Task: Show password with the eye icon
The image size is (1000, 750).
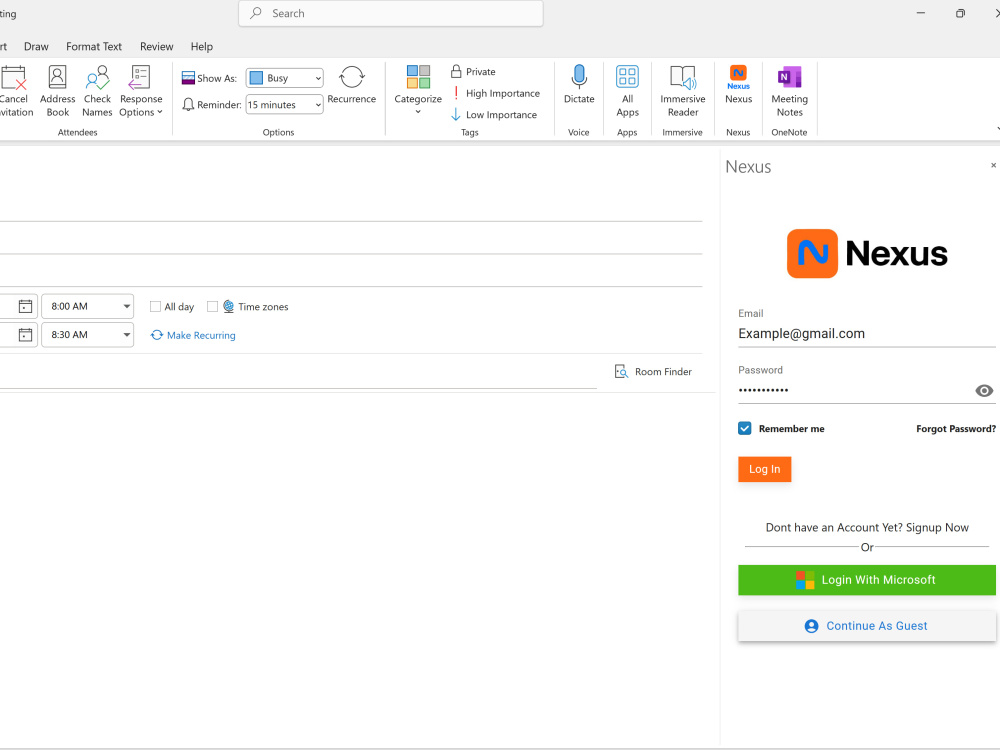Action: click(984, 390)
